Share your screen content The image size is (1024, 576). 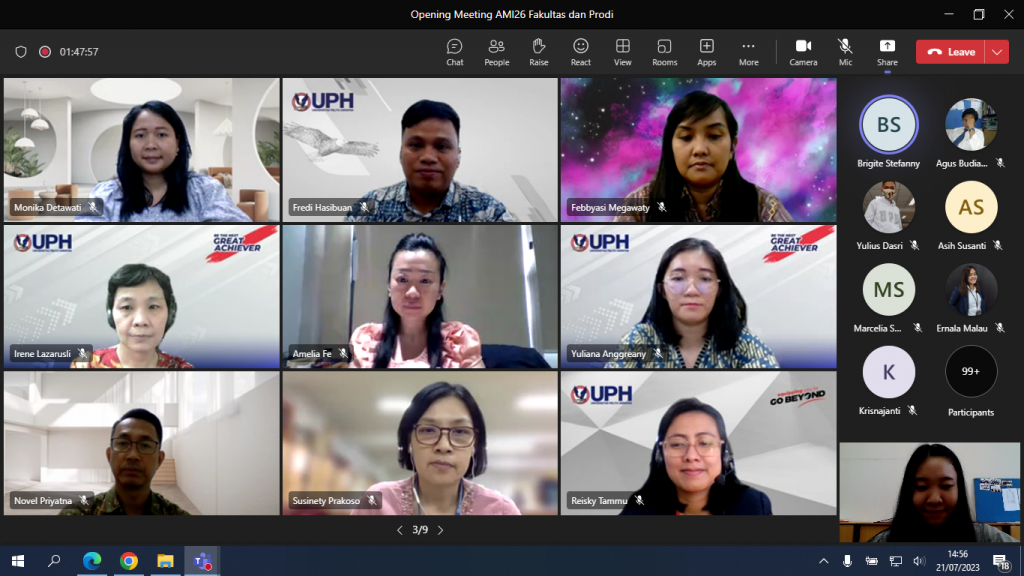pyautogui.click(x=887, y=52)
